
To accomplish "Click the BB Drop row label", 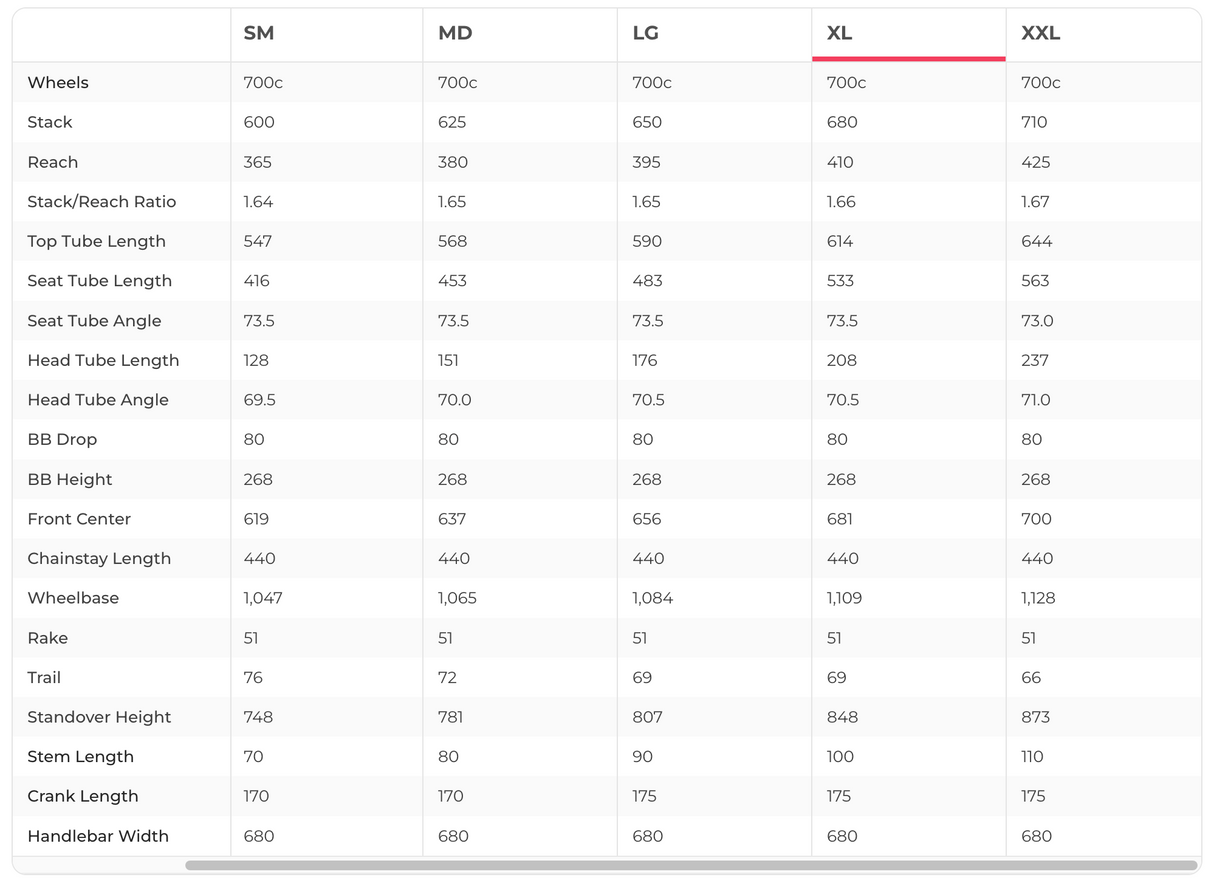I will point(62,439).
